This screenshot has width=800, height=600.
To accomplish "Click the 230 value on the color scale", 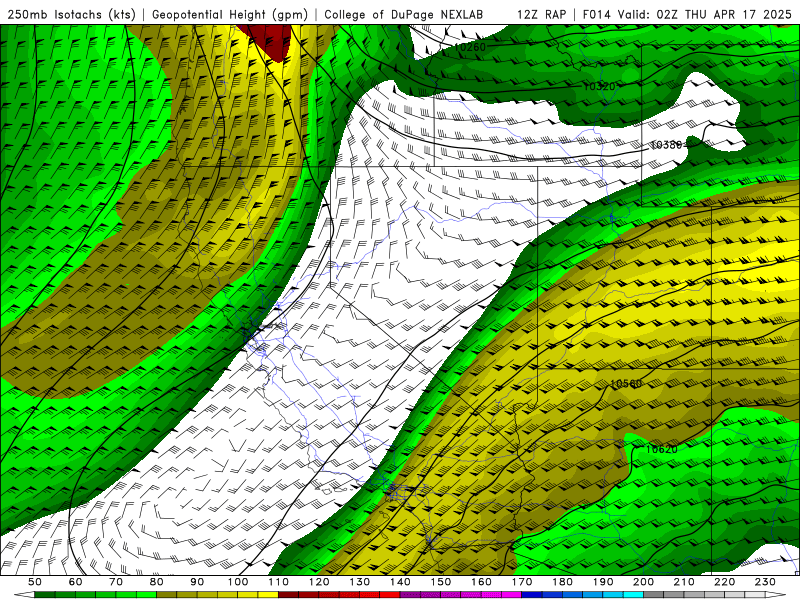I will (765, 582).
